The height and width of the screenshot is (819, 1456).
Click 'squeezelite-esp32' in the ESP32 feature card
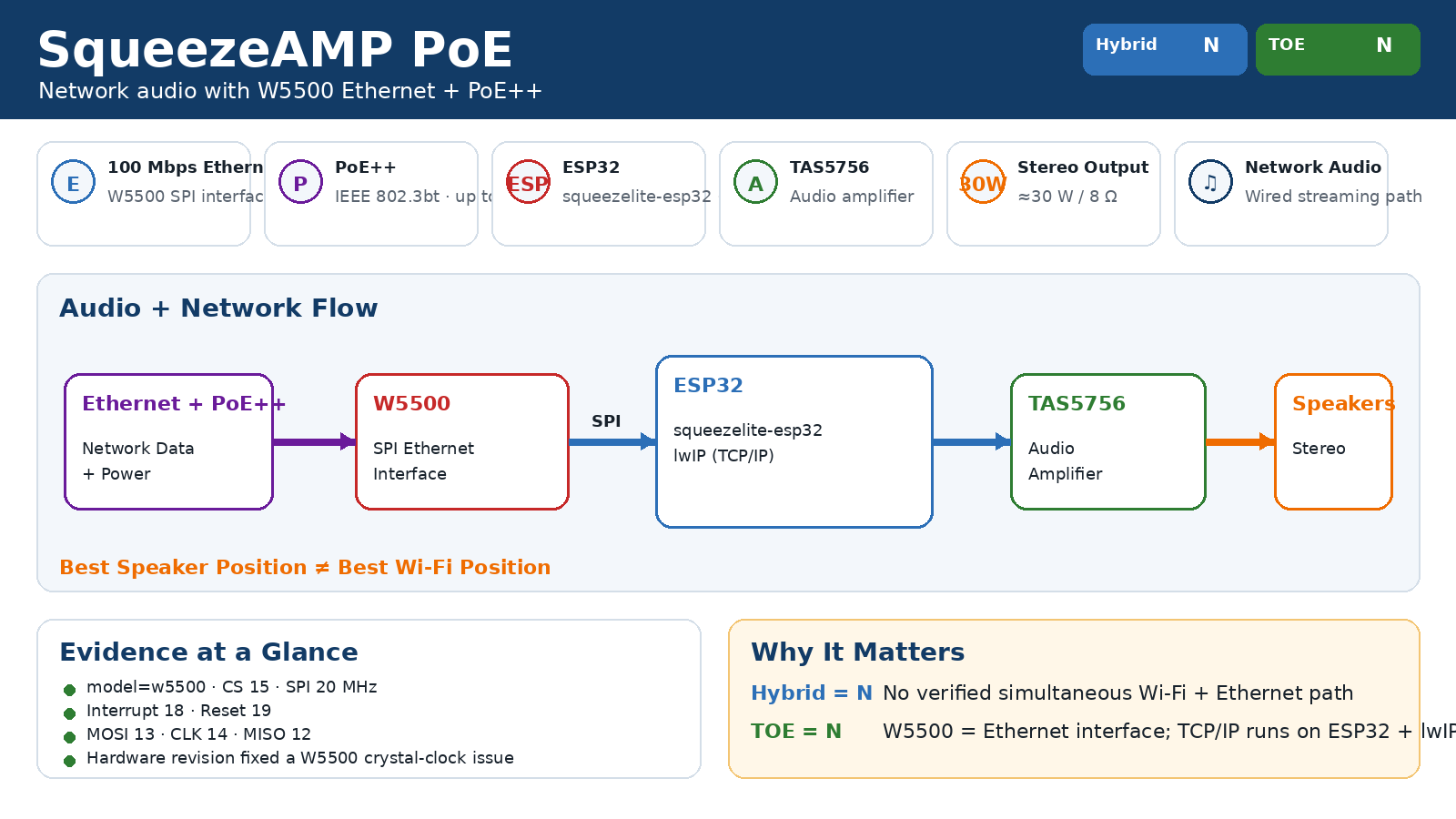pos(636,197)
